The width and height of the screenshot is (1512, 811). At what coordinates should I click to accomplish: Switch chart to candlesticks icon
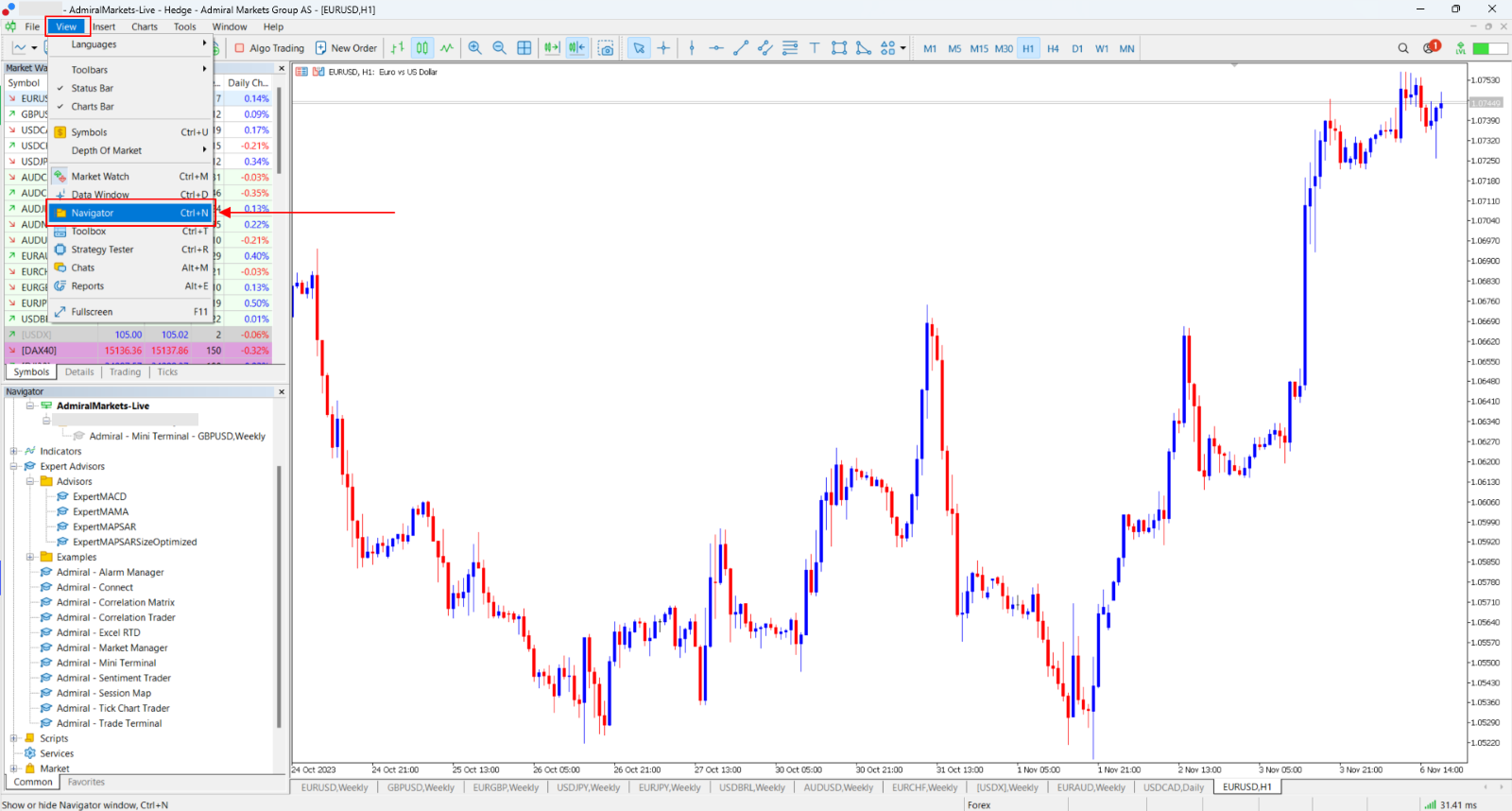coord(422,48)
